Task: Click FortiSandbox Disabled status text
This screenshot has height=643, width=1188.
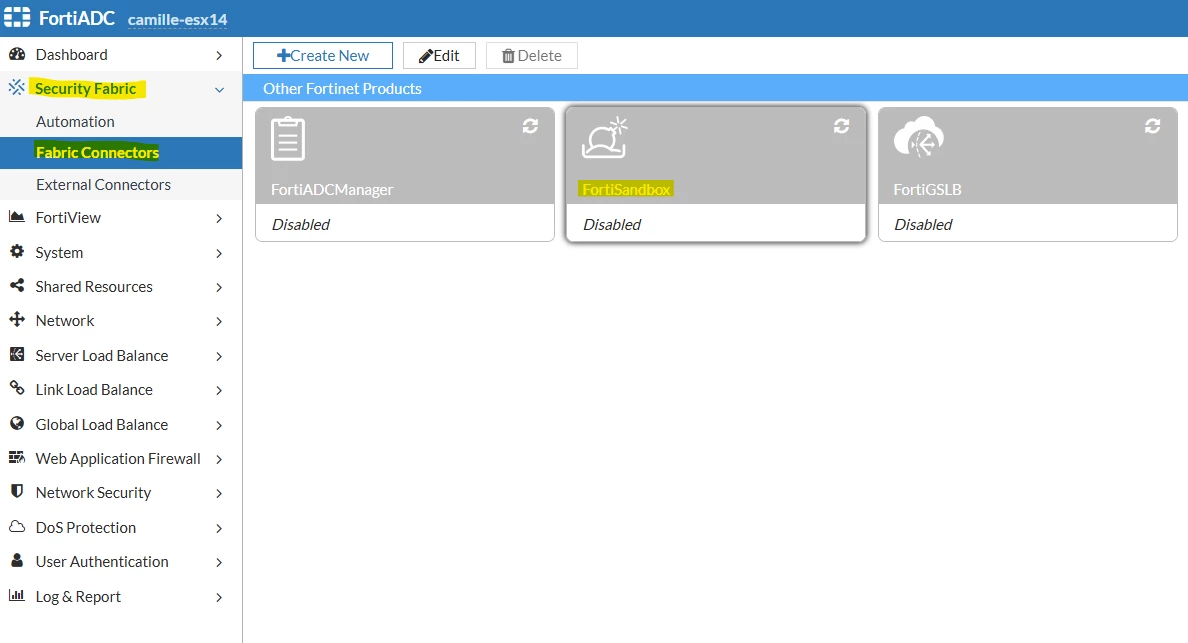Action: coord(612,224)
